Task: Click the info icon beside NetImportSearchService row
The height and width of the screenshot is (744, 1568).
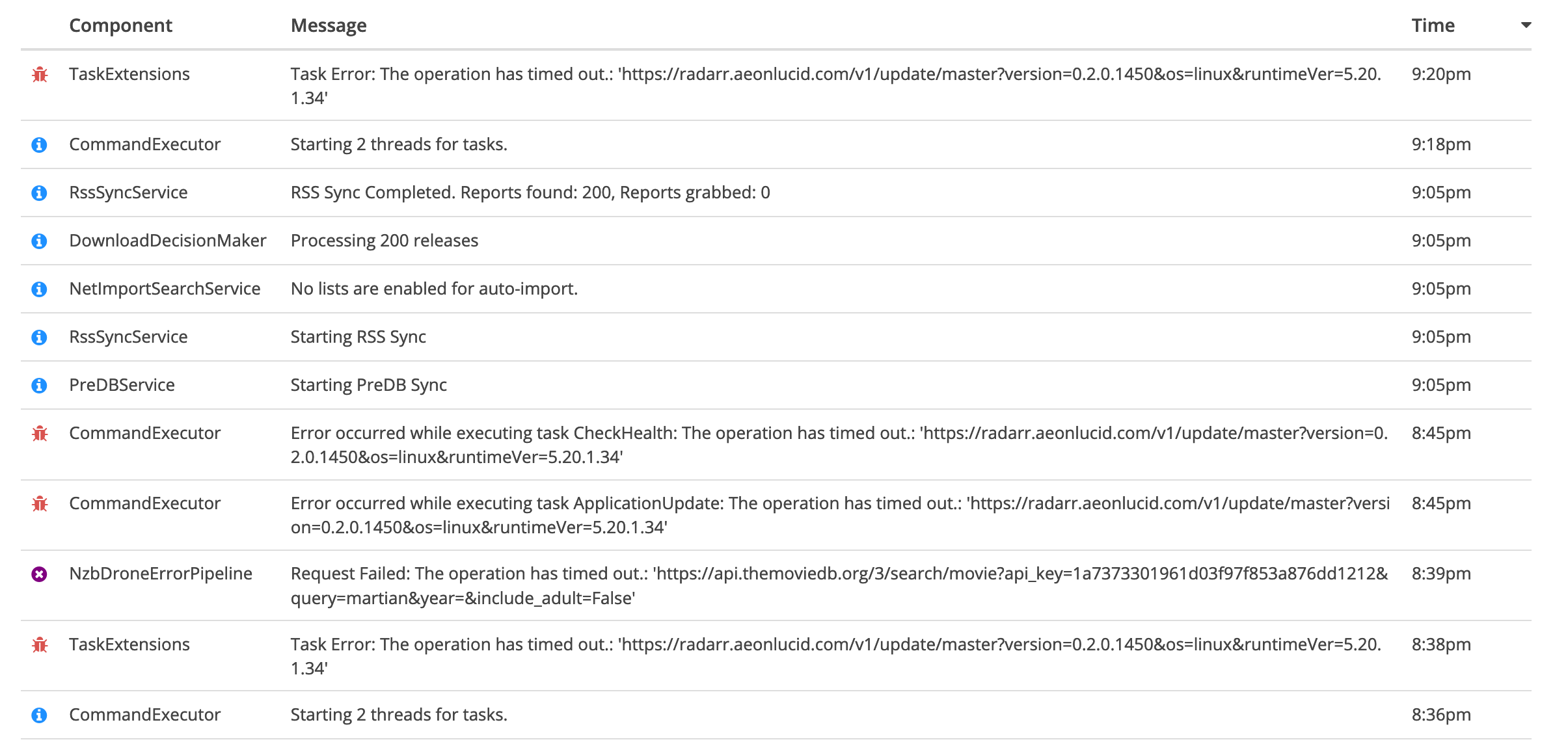Action: [40, 288]
